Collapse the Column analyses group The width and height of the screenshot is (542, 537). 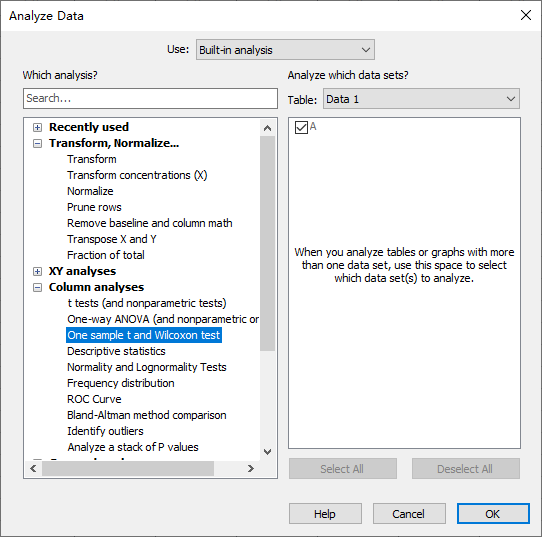pyautogui.click(x=37, y=288)
